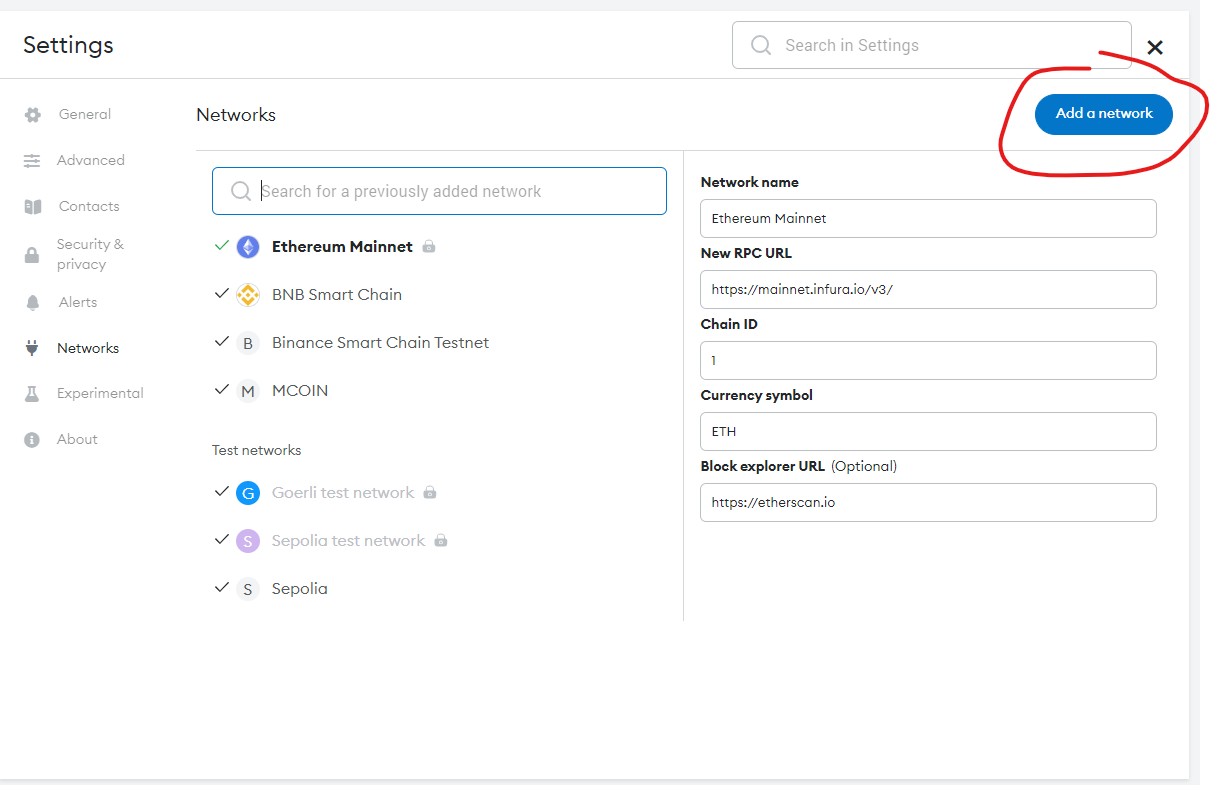Image resolution: width=1211 pixels, height=785 pixels.
Task: Click the magnifier icon in network search box
Action: (241, 191)
